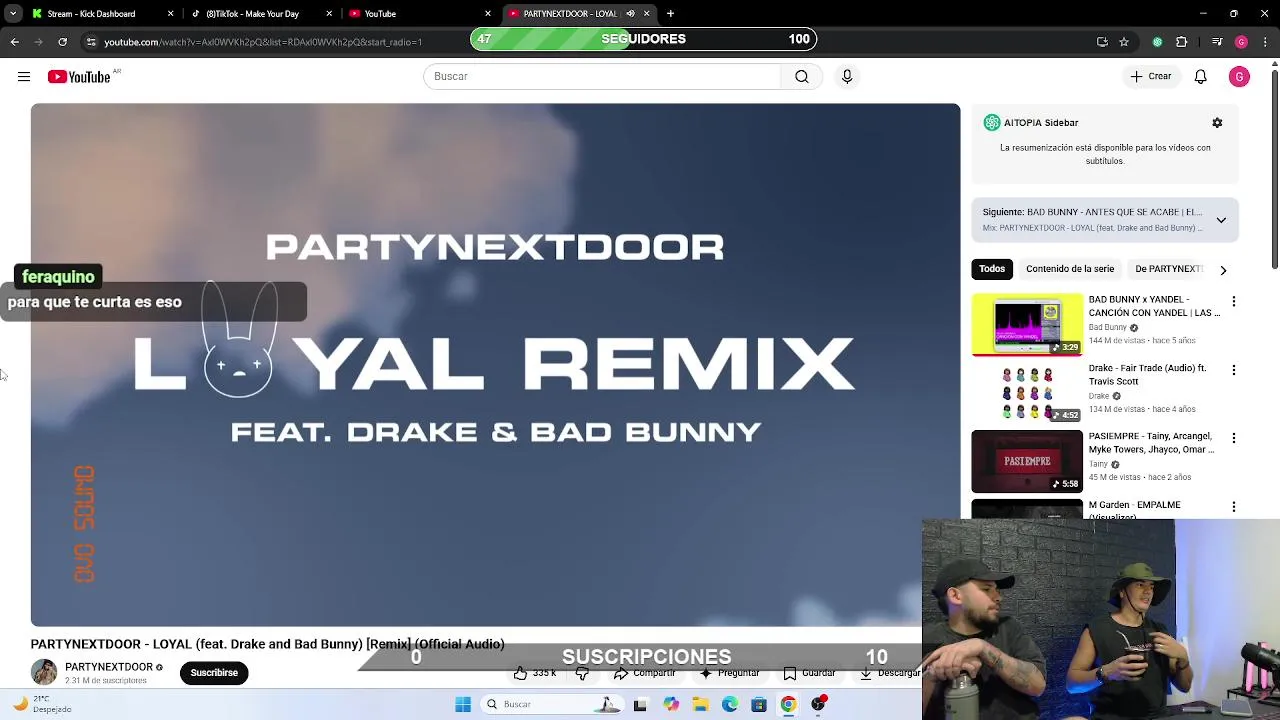Open AITOPIA Sidebar settings gear

pyautogui.click(x=1217, y=123)
